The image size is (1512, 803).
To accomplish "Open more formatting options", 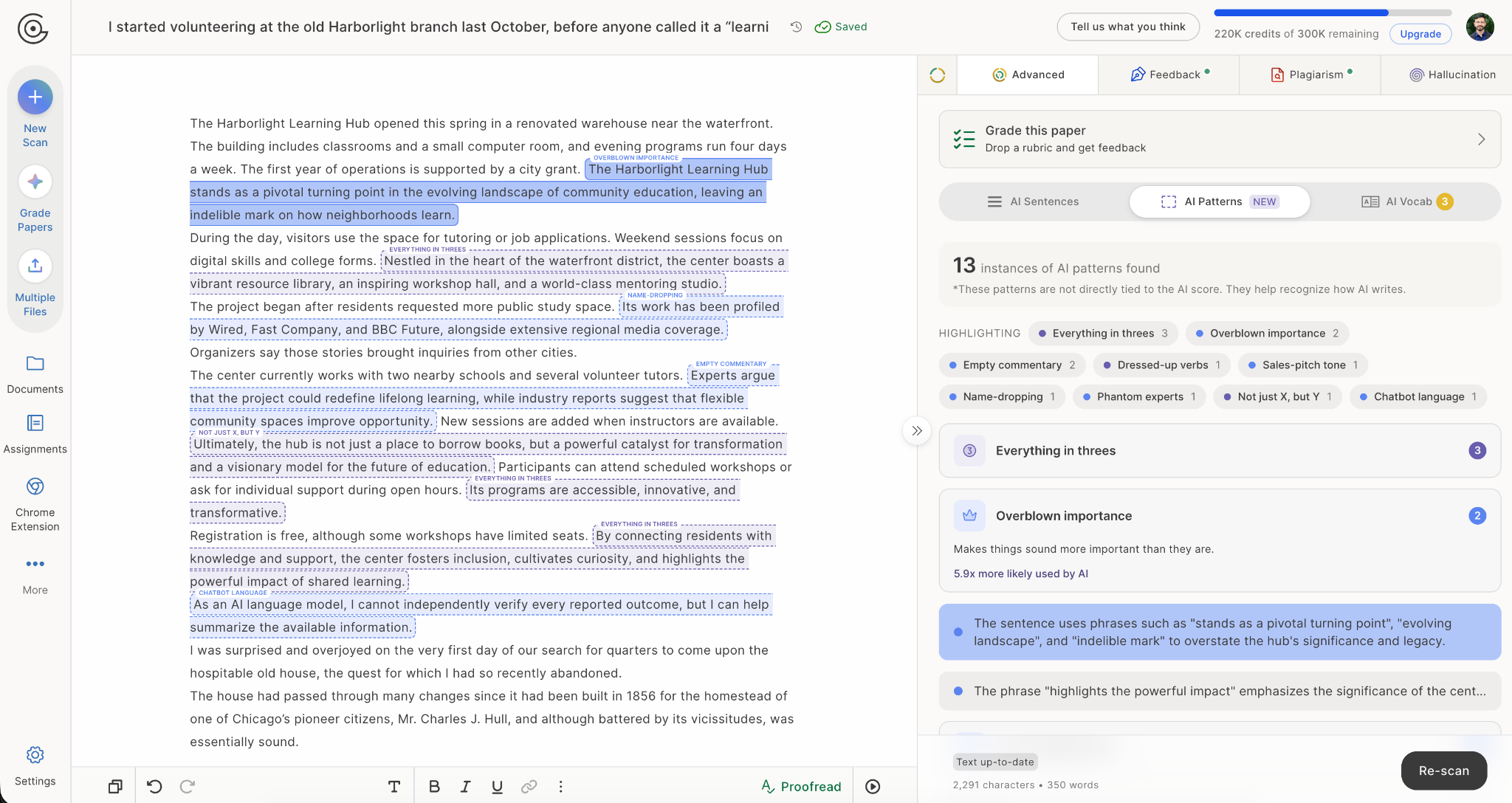I will 561,787.
